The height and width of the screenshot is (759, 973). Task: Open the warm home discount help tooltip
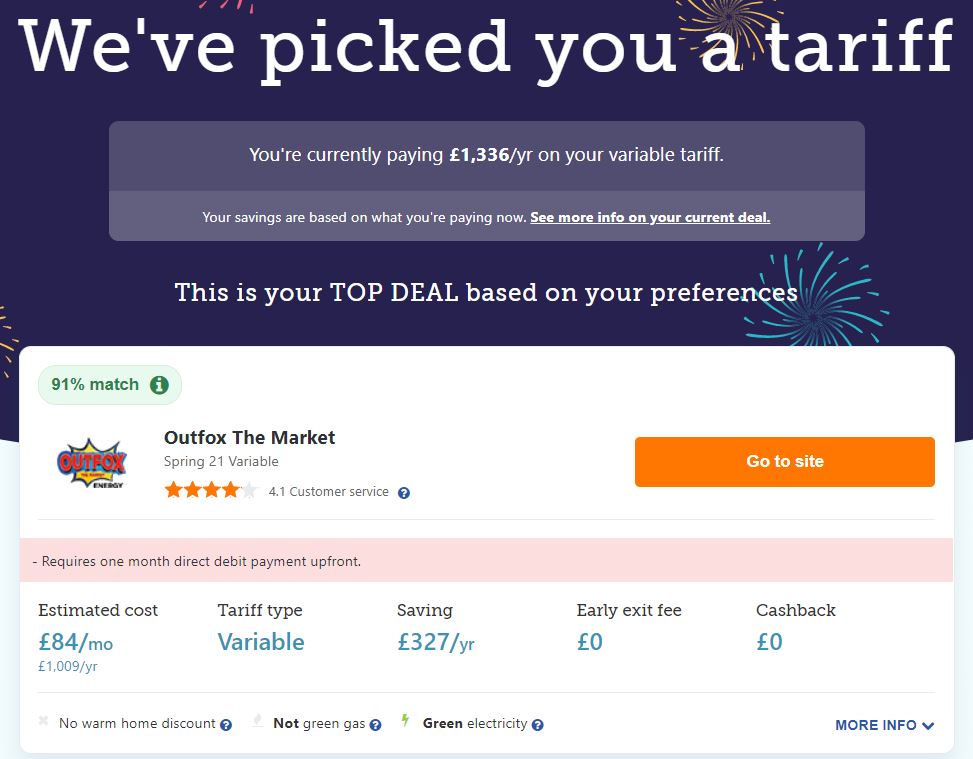226,725
